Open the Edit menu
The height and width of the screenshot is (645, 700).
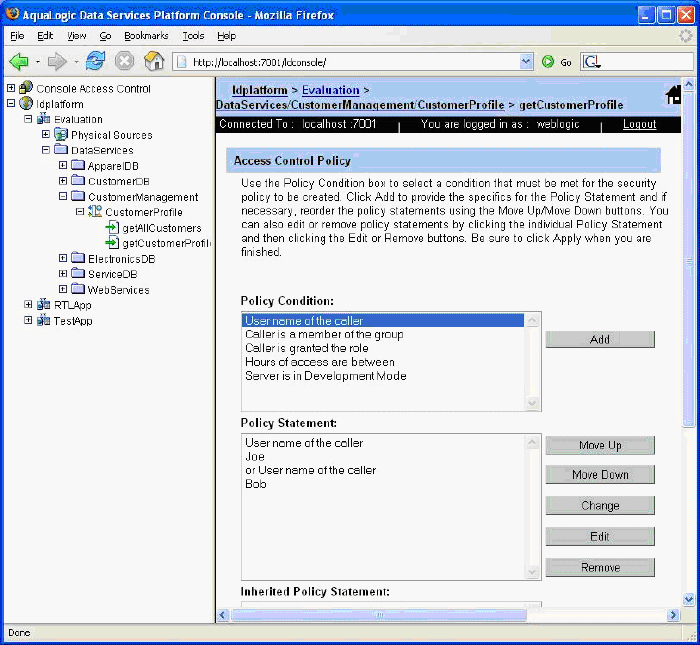[45, 36]
